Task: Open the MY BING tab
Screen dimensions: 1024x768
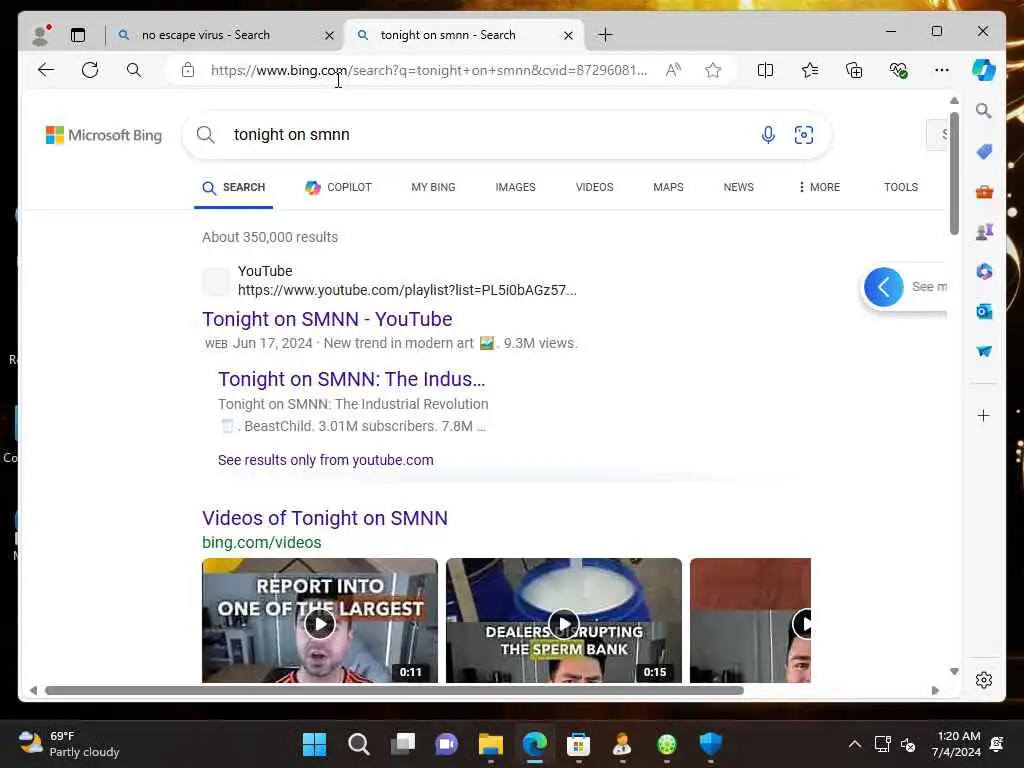Action: [x=434, y=187]
